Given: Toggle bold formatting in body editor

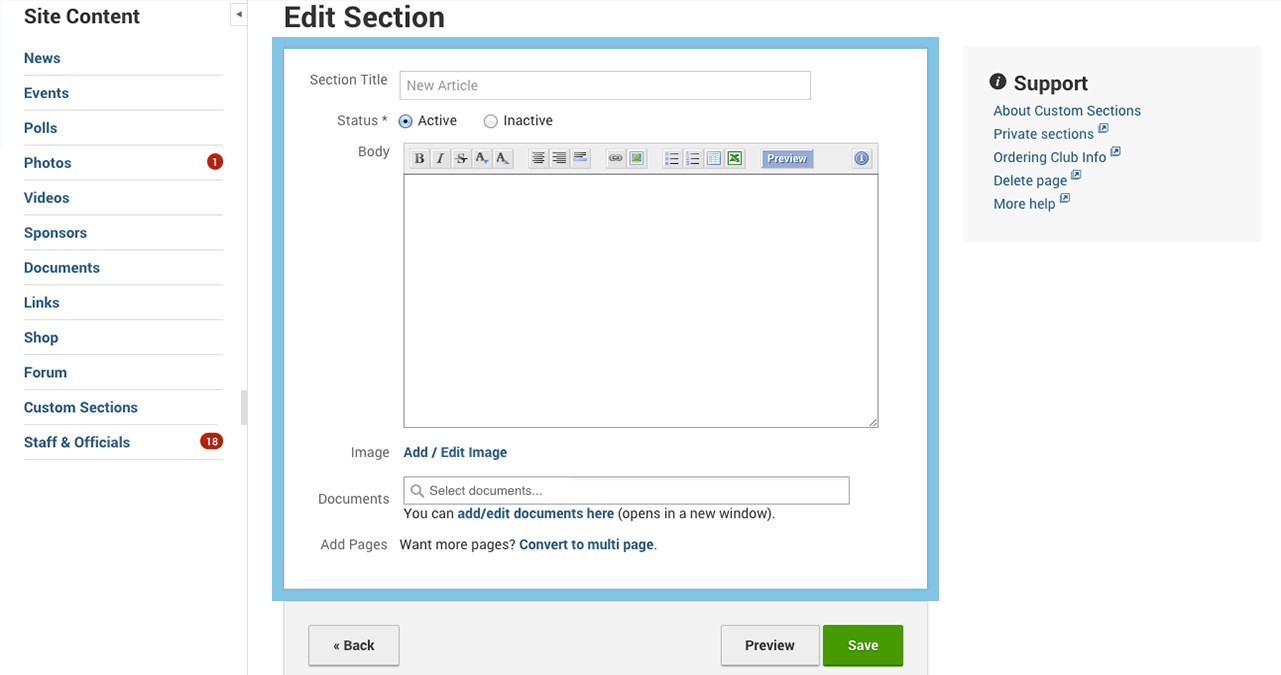Looking at the screenshot, I should (x=419, y=159).
